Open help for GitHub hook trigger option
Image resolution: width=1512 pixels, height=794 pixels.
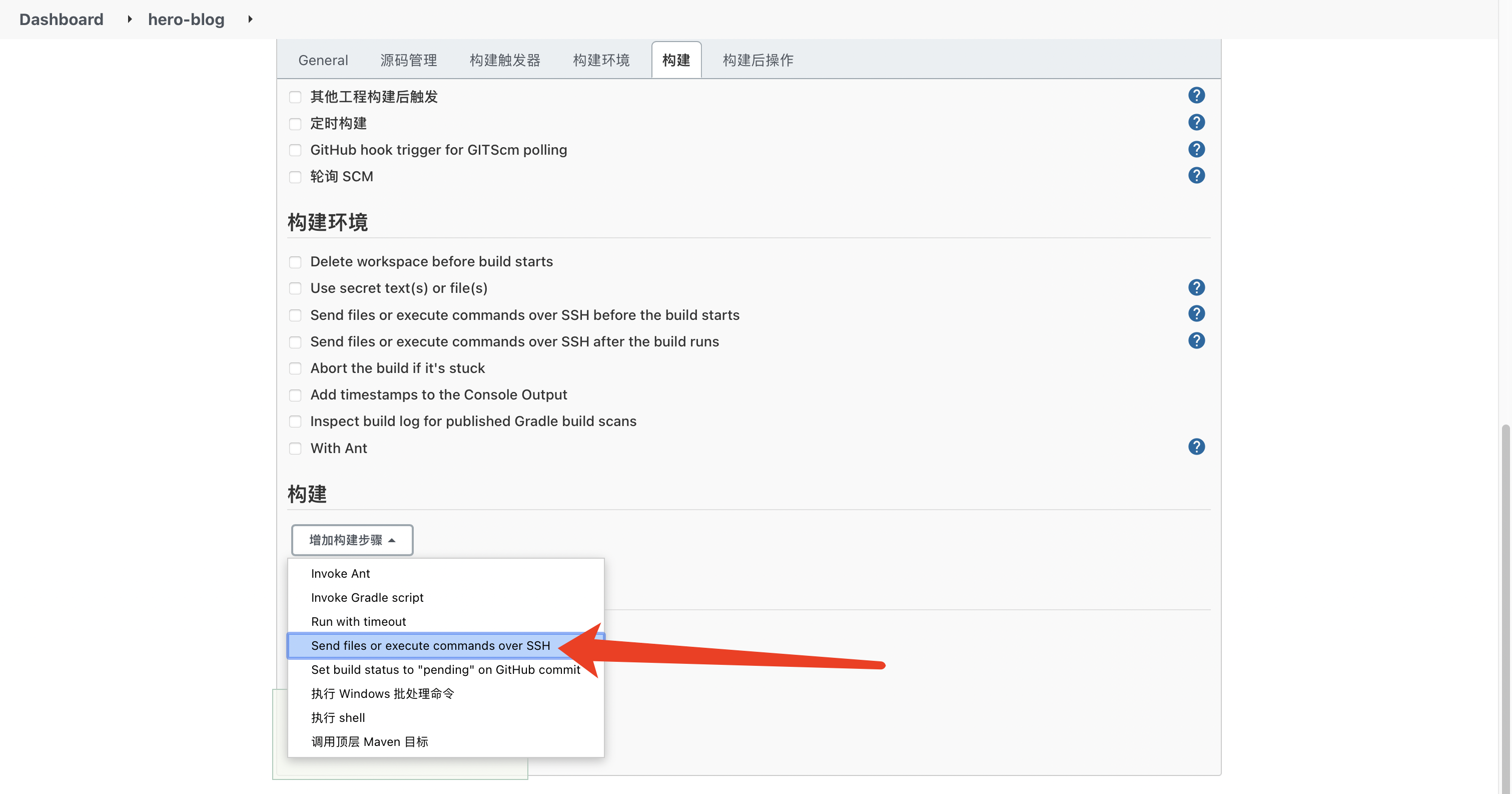pos(1197,149)
